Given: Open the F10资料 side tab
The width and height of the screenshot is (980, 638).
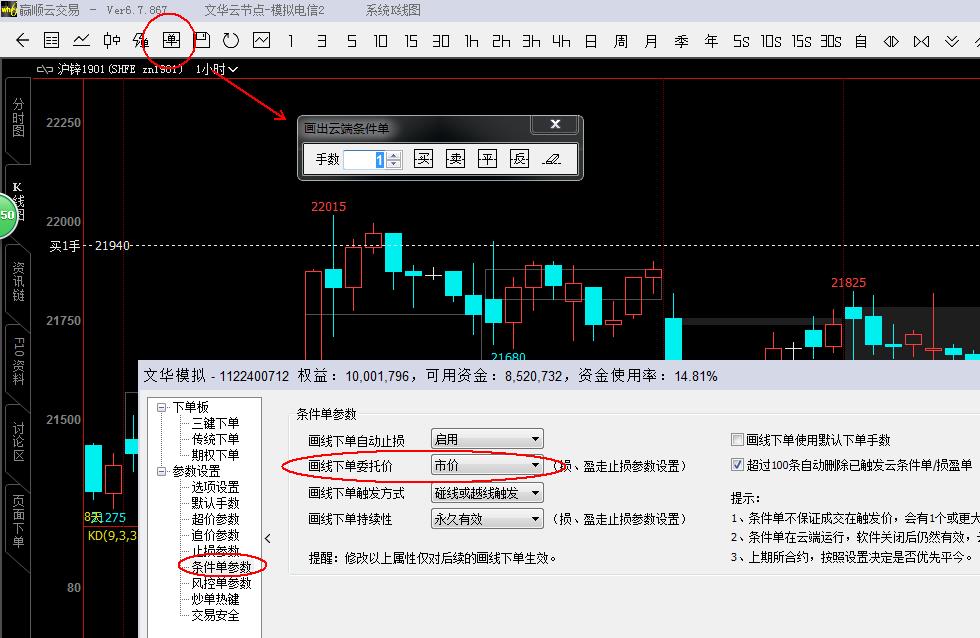Looking at the screenshot, I should 18,361.
